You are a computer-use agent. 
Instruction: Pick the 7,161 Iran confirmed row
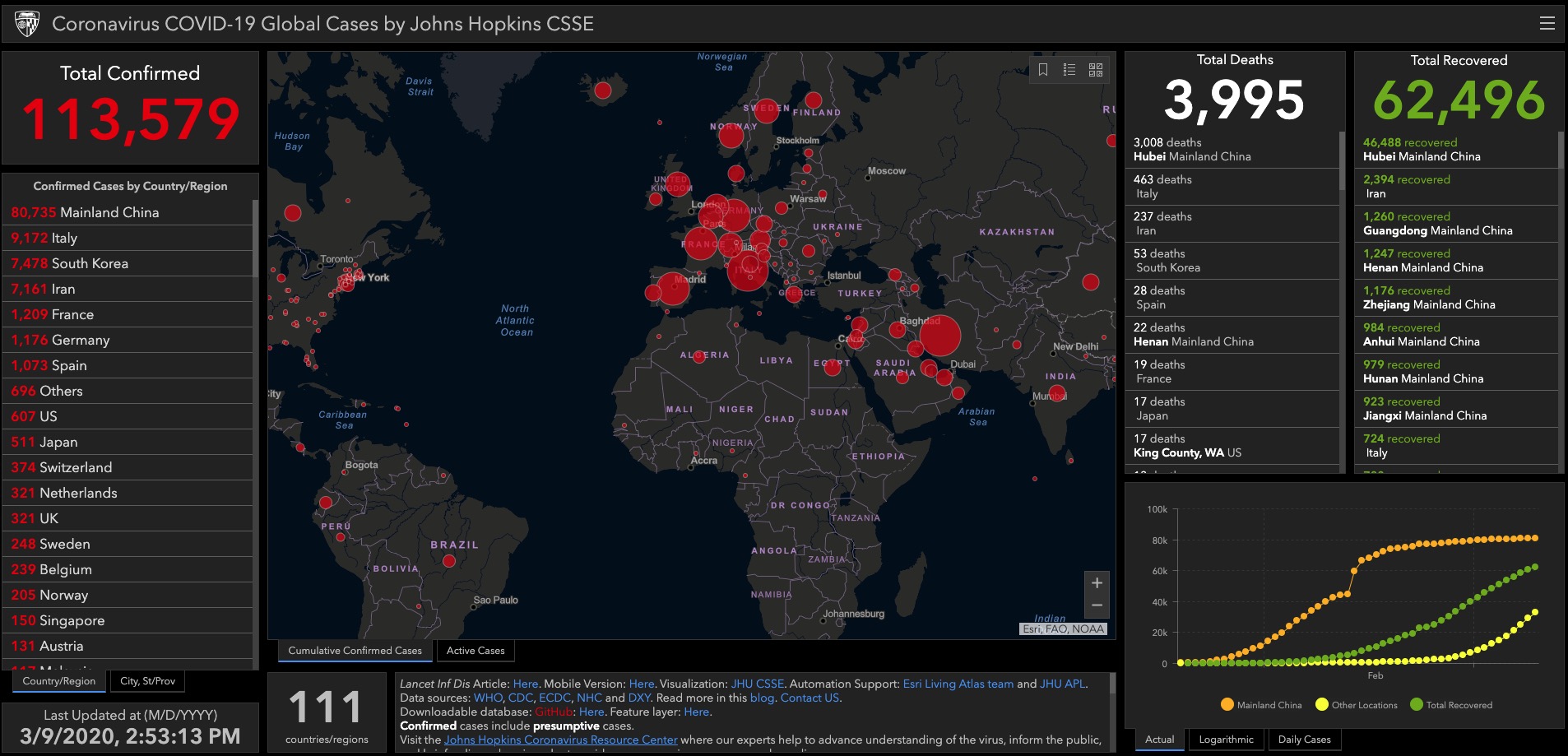[128, 289]
